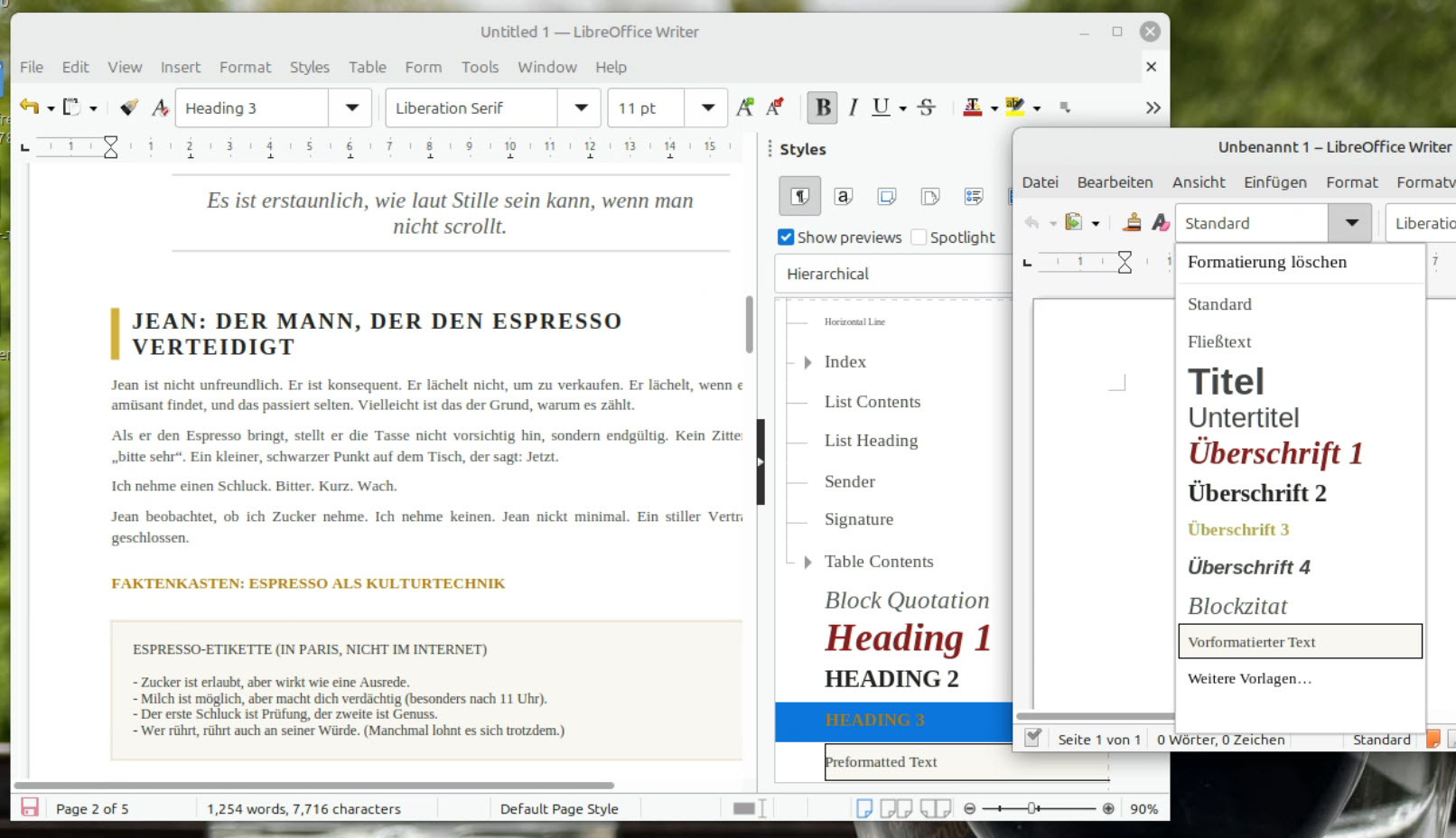
Task: Open Paragraph Styles in Styles sidebar
Action: pos(799,196)
